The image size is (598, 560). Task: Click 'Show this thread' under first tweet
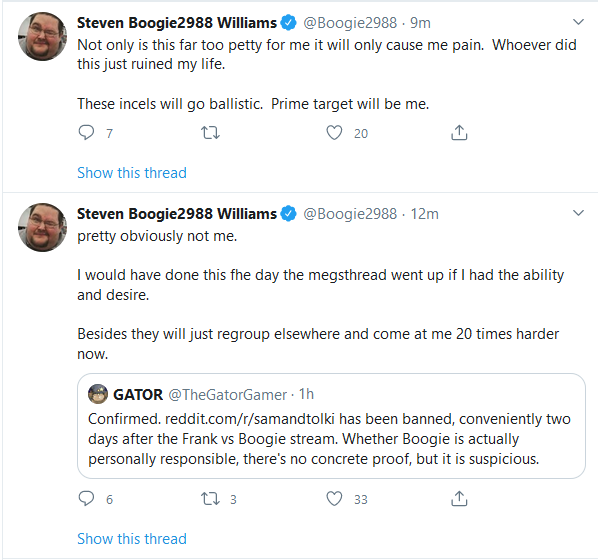[132, 173]
